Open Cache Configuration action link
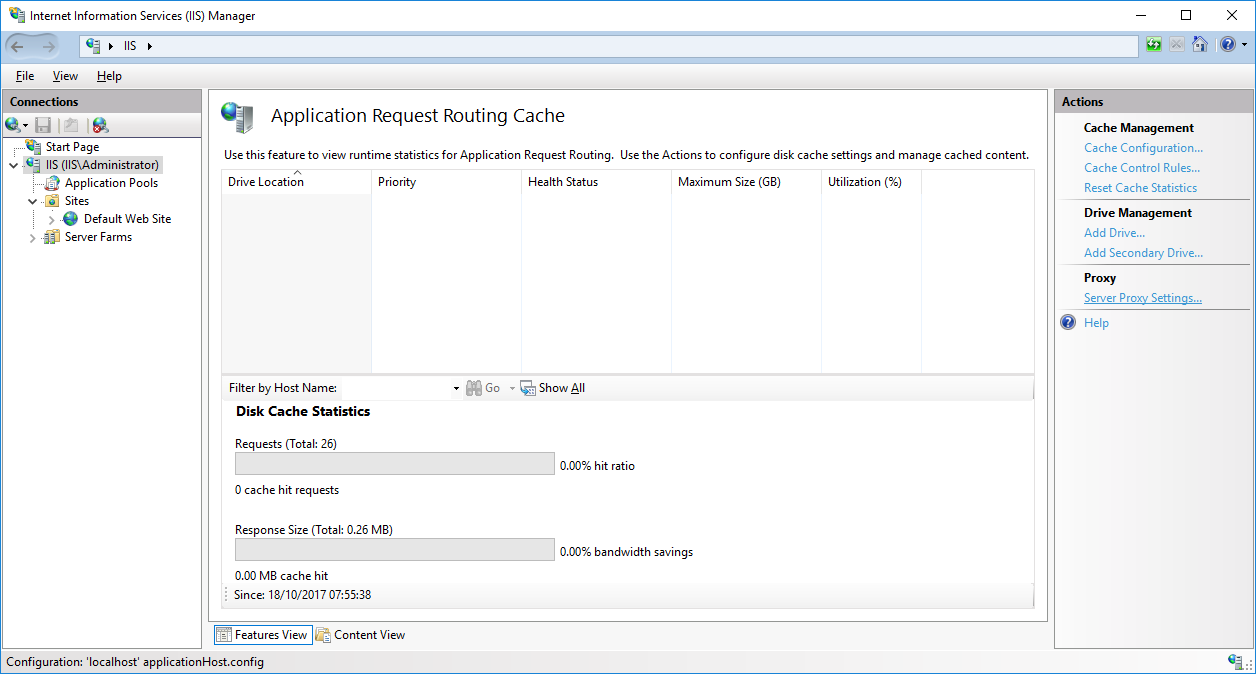1256x674 pixels. [1143, 148]
